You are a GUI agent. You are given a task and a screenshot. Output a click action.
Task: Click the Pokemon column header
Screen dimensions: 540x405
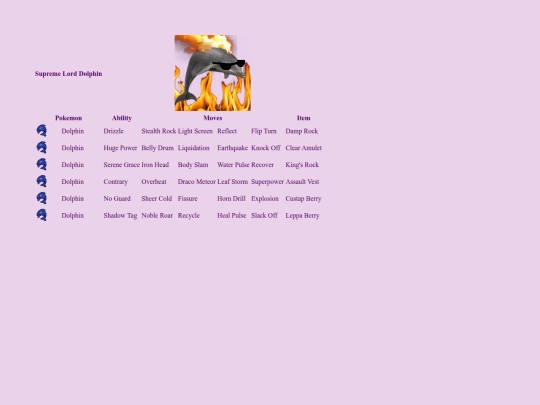point(69,118)
